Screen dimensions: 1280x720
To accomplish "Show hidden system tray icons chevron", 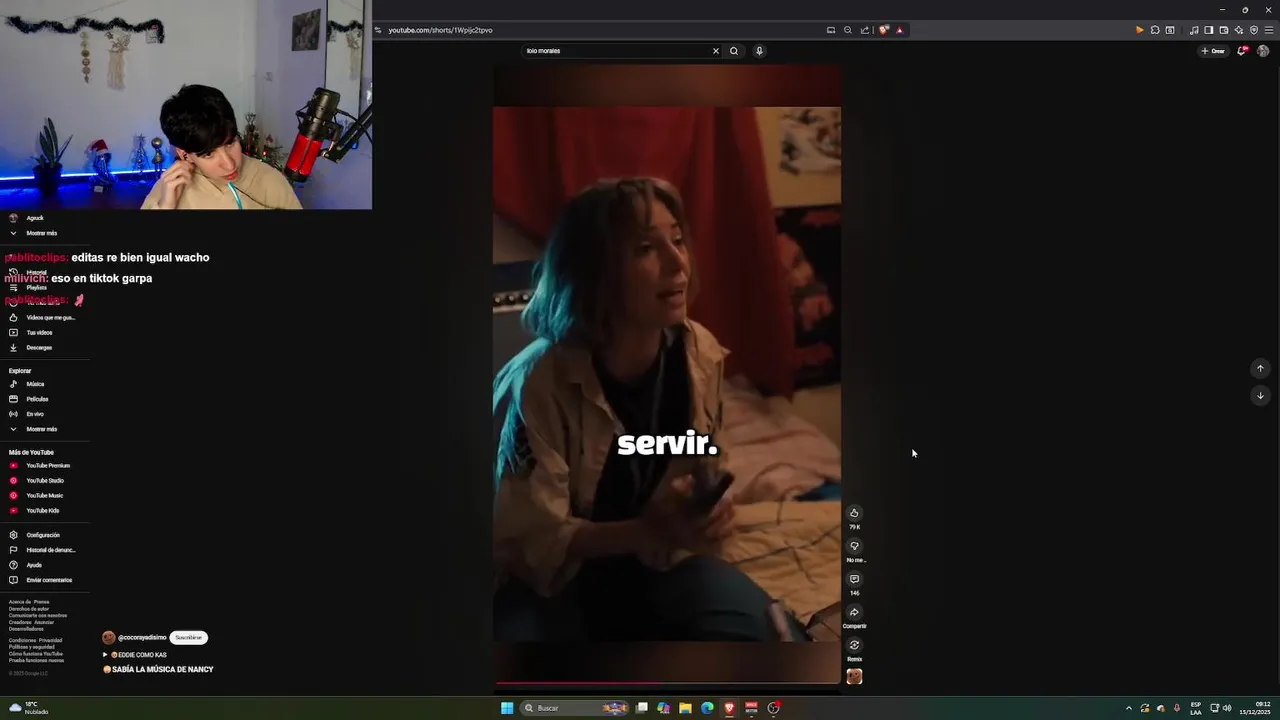I will [x=1129, y=708].
